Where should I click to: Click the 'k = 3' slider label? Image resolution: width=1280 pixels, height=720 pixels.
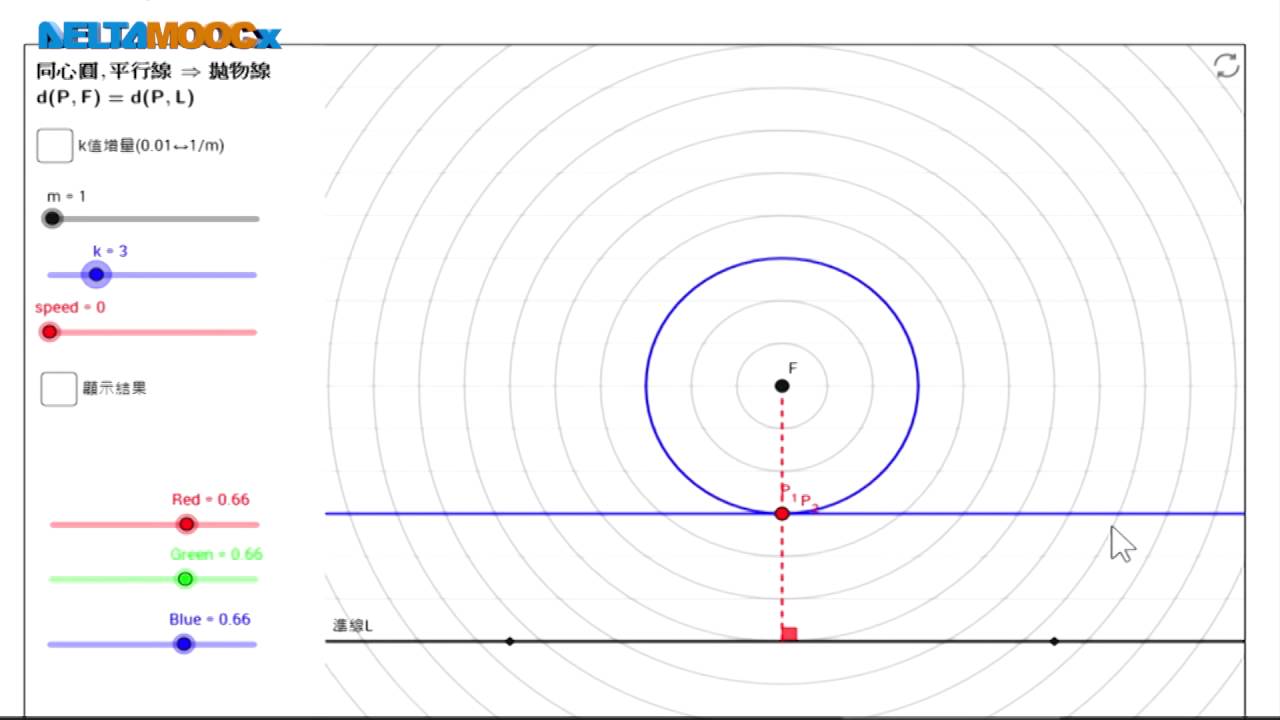110,251
